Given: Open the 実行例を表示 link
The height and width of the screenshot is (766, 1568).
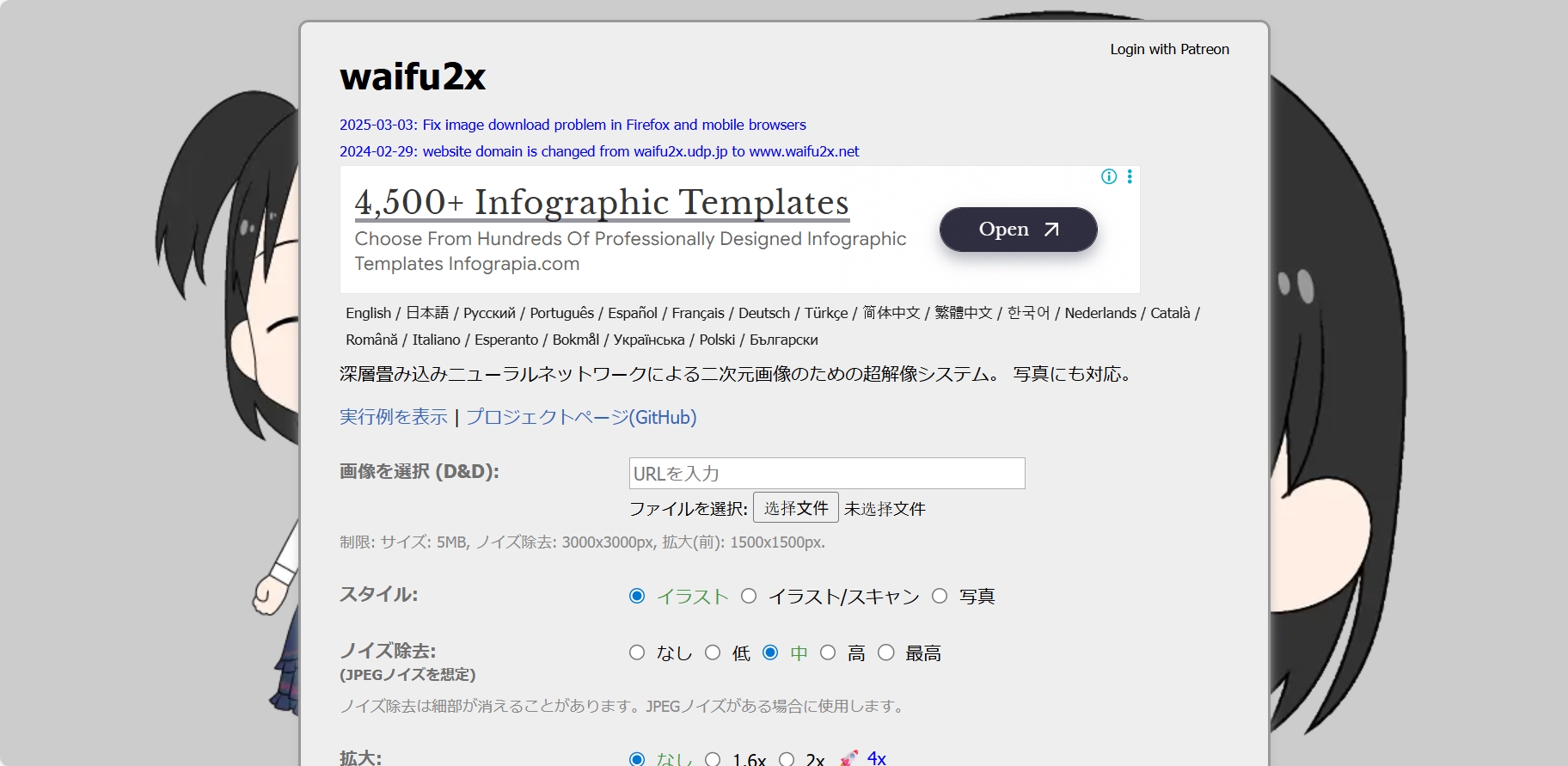Looking at the screenshot, I should click(x=394, y=417).
